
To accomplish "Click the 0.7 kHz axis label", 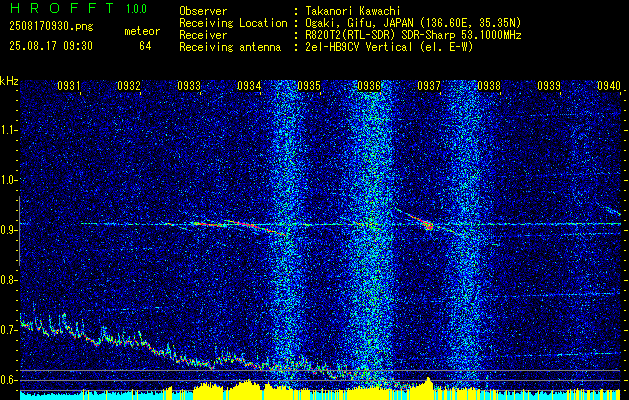I will [8, 330].
